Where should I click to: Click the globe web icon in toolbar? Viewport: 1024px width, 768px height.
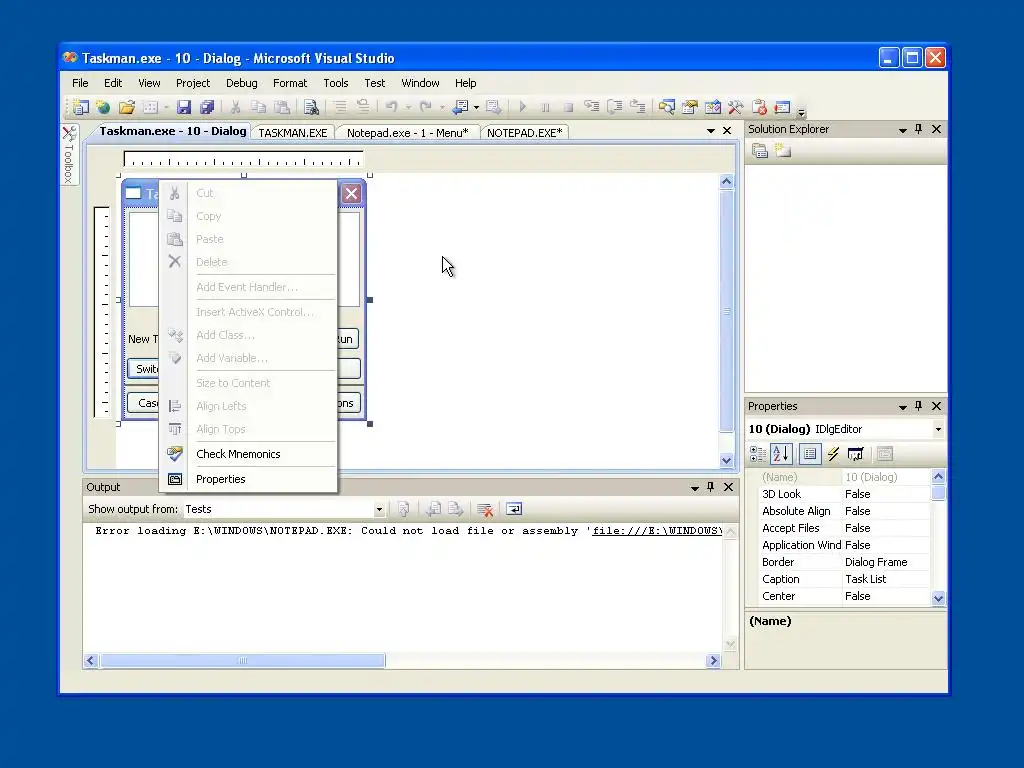(103, 107)
